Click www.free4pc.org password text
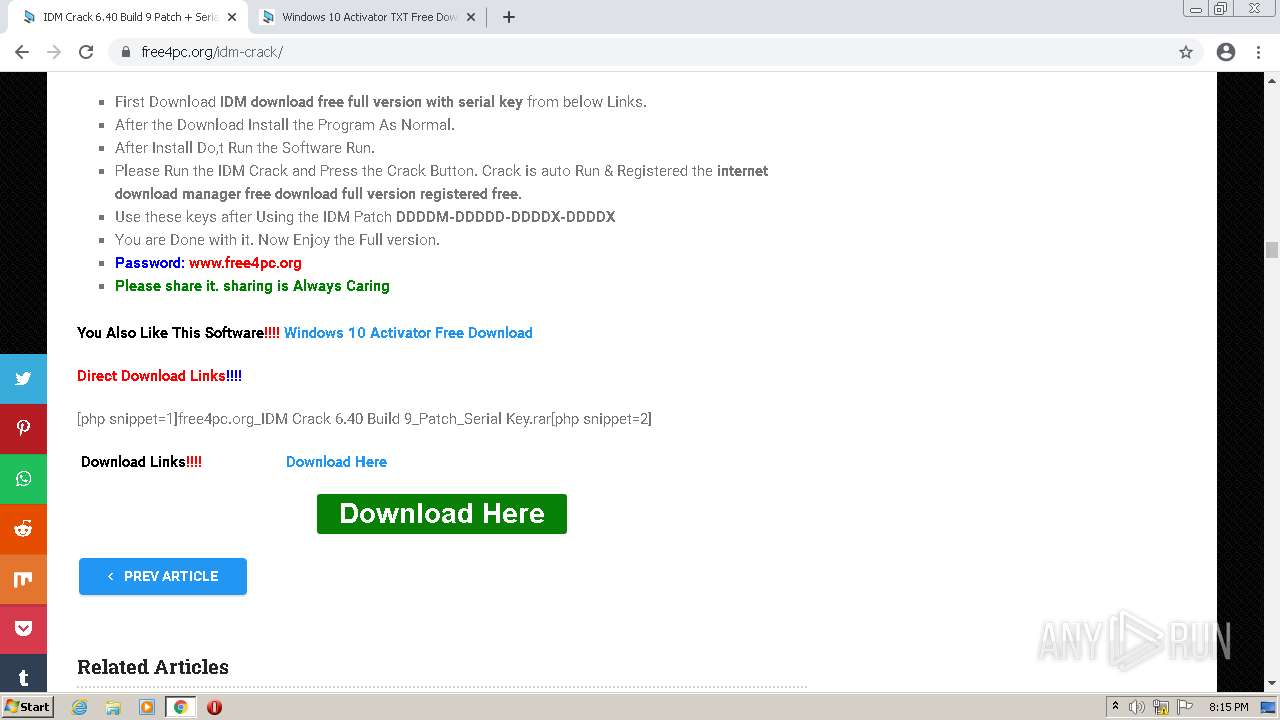The height and width of the screenshot is (720, 1280). [245, 263]
